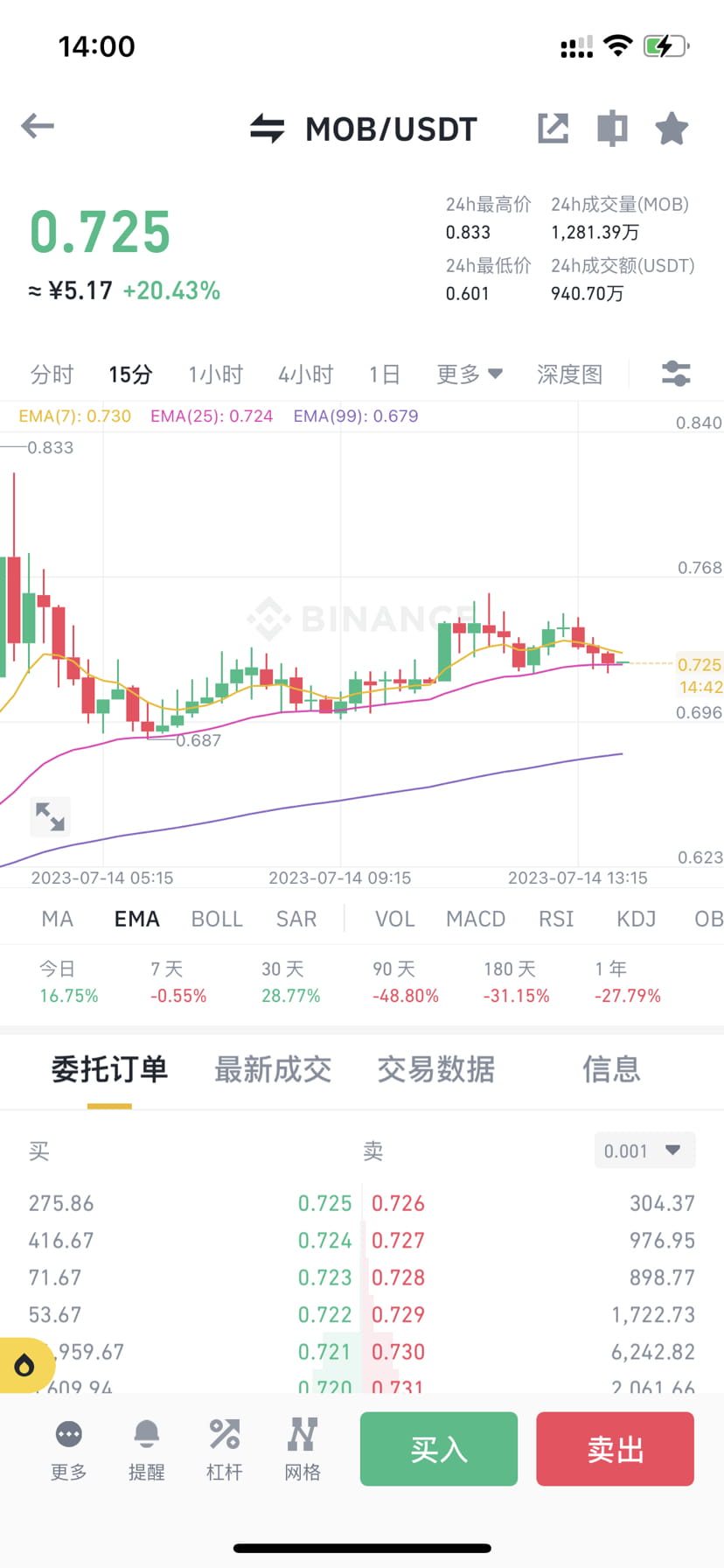Tap the EMA(7): 0.730 legend label
This screenshot has width=724, height=1568.
coord(75,416)
